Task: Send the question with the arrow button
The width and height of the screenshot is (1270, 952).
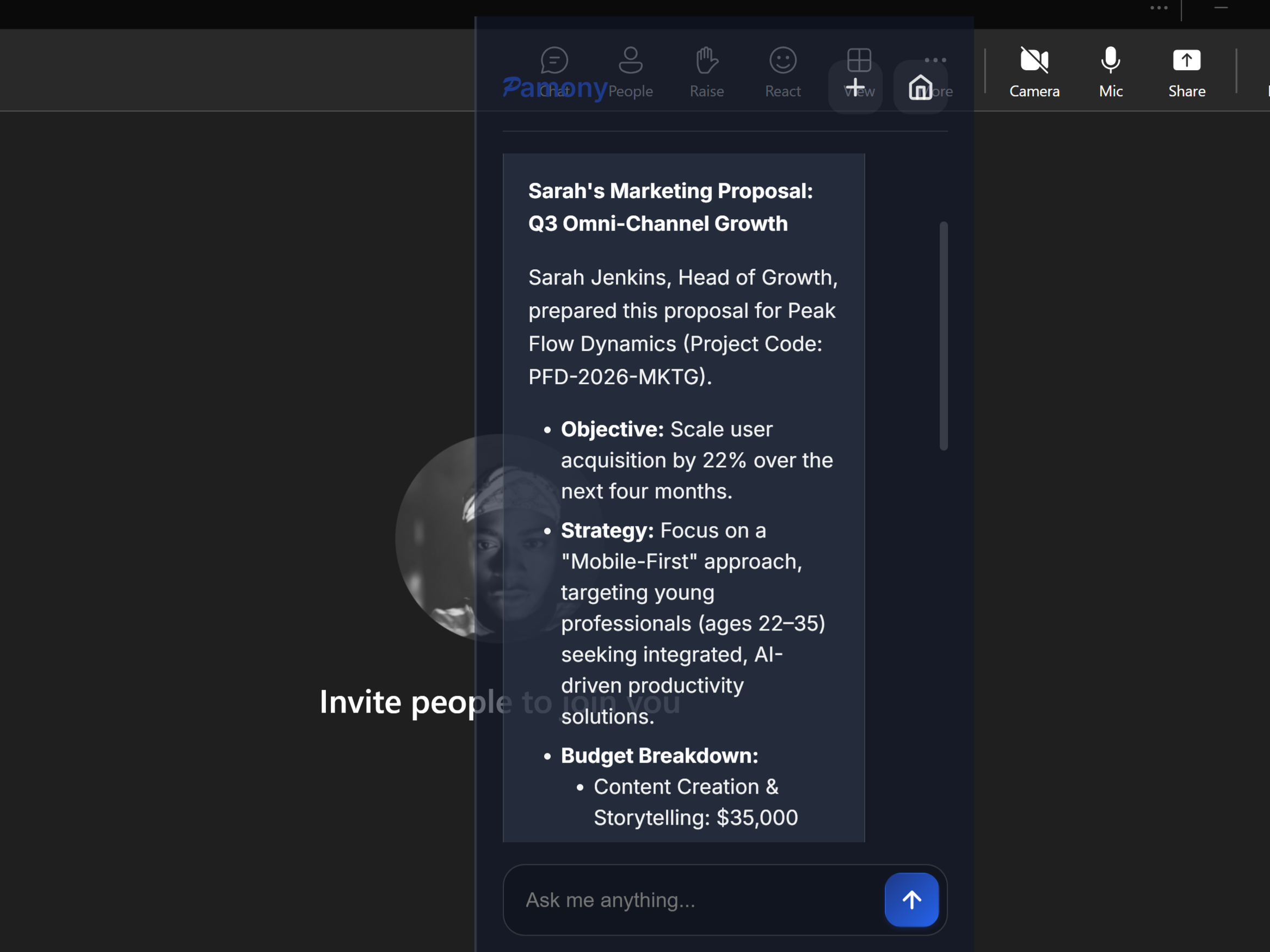Action: click(911, 900)
